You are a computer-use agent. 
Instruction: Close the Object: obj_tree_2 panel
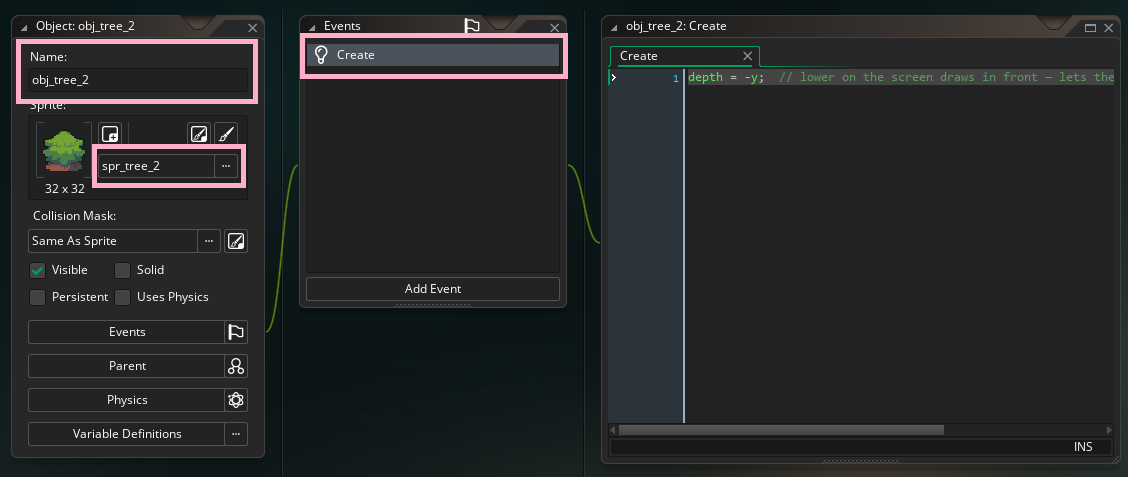[x=253, y=27]
